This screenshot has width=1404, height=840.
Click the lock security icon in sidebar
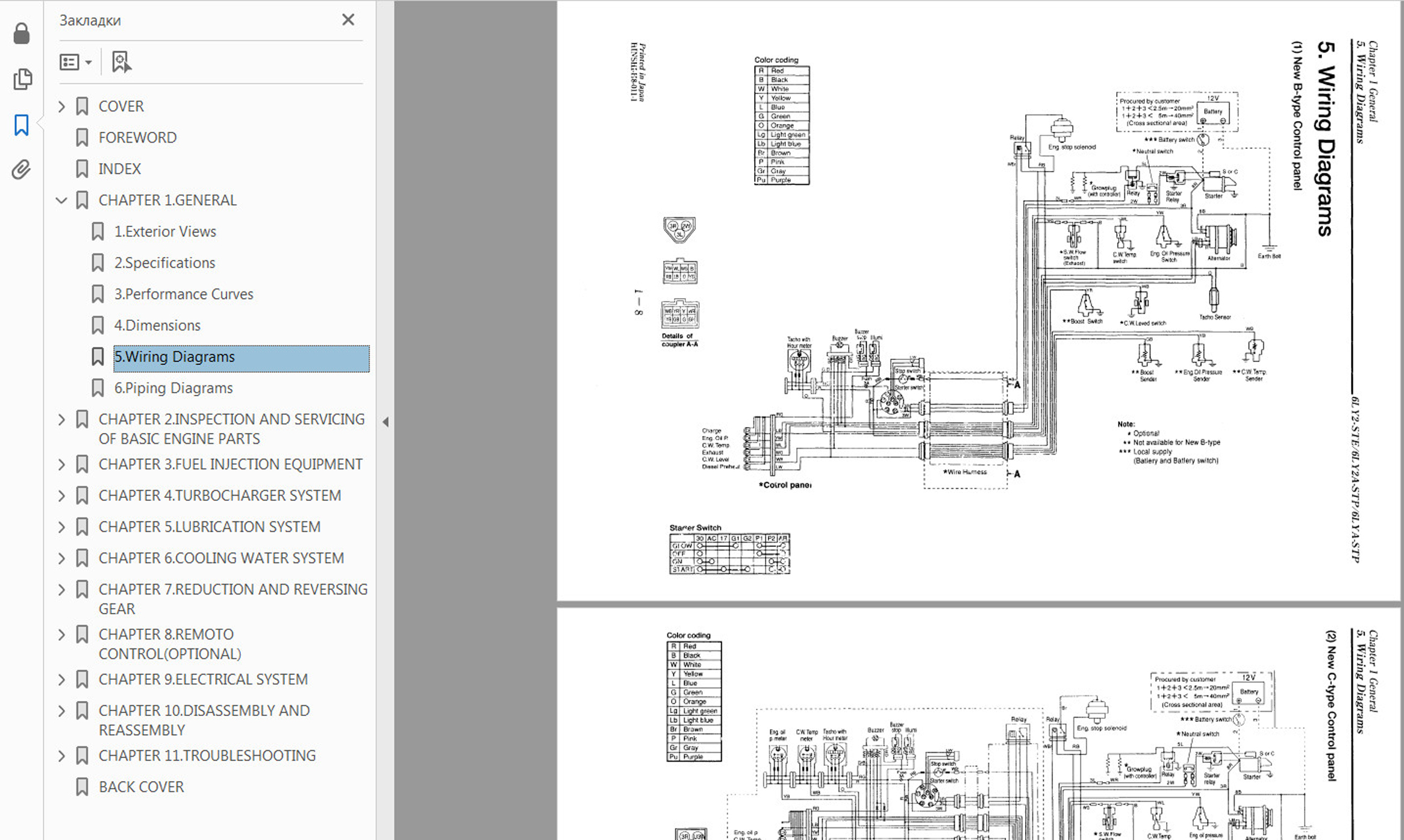(x=22, y=34)
